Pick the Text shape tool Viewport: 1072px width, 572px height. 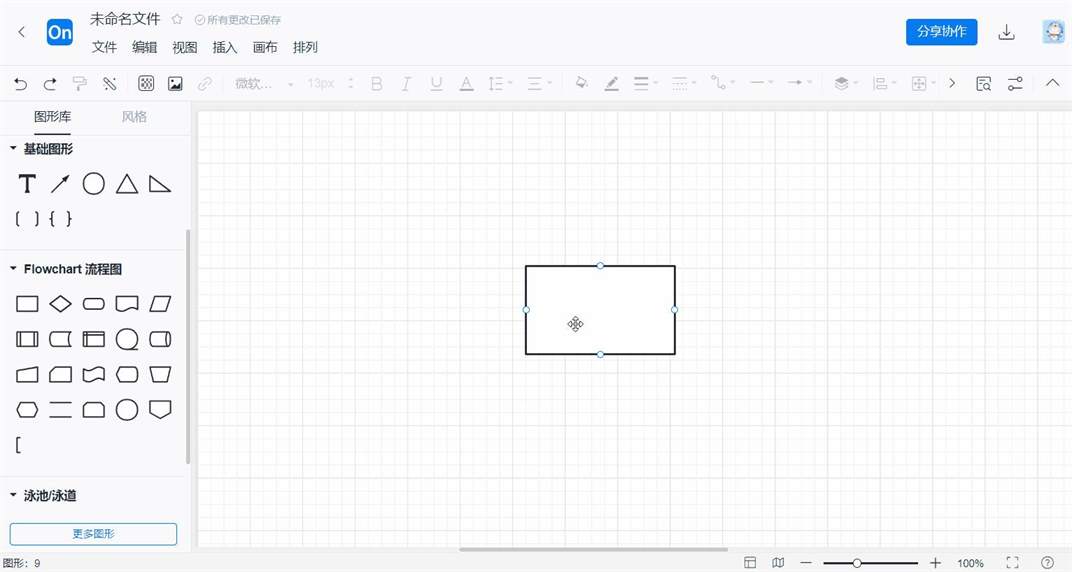[x=27, y=184]
